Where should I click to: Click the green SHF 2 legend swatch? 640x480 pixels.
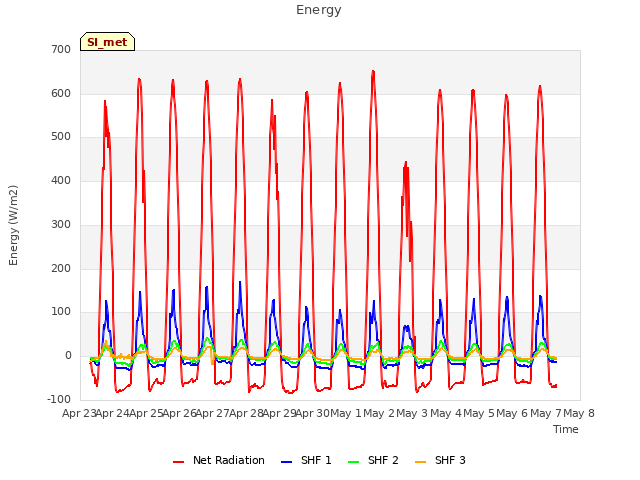(x=353, y=462)
